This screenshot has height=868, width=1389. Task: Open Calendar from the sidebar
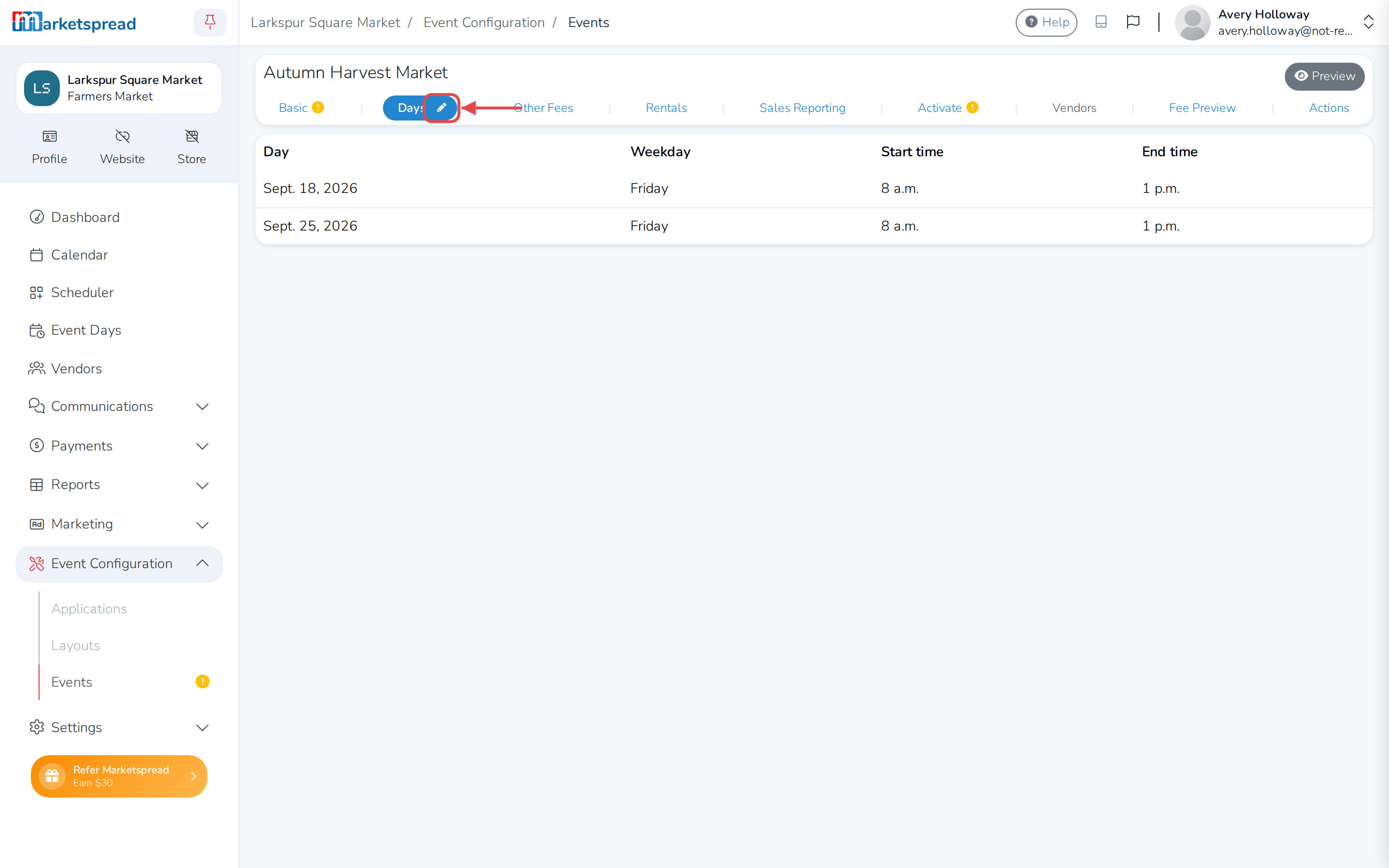point(119,255)
